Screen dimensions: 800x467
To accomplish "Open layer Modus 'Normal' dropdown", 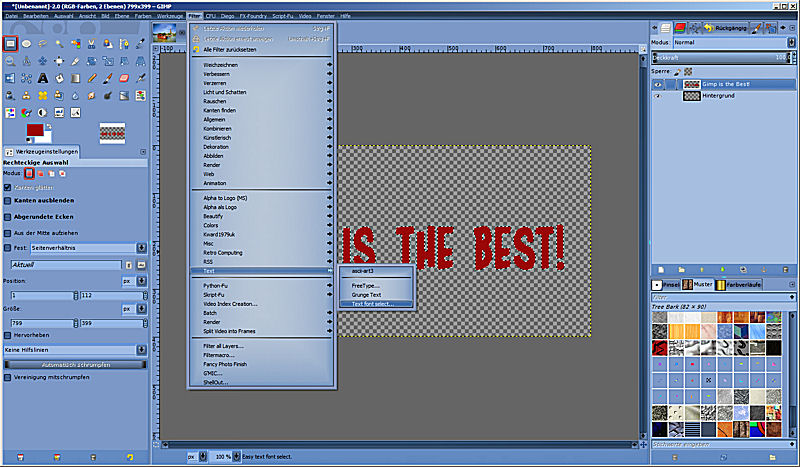I will click(734, 42).
